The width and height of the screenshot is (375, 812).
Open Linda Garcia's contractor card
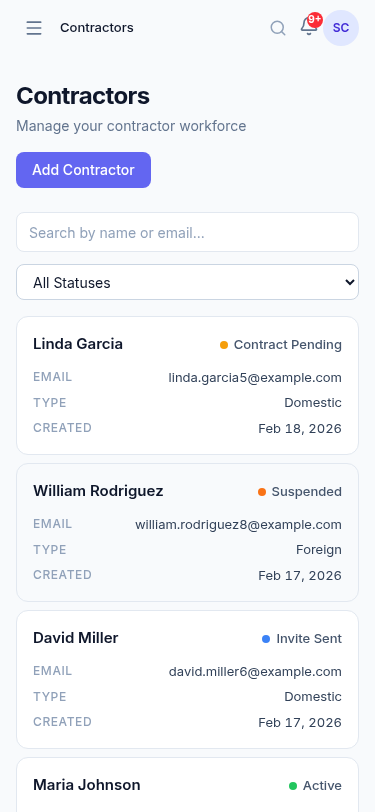coord(188,386)
